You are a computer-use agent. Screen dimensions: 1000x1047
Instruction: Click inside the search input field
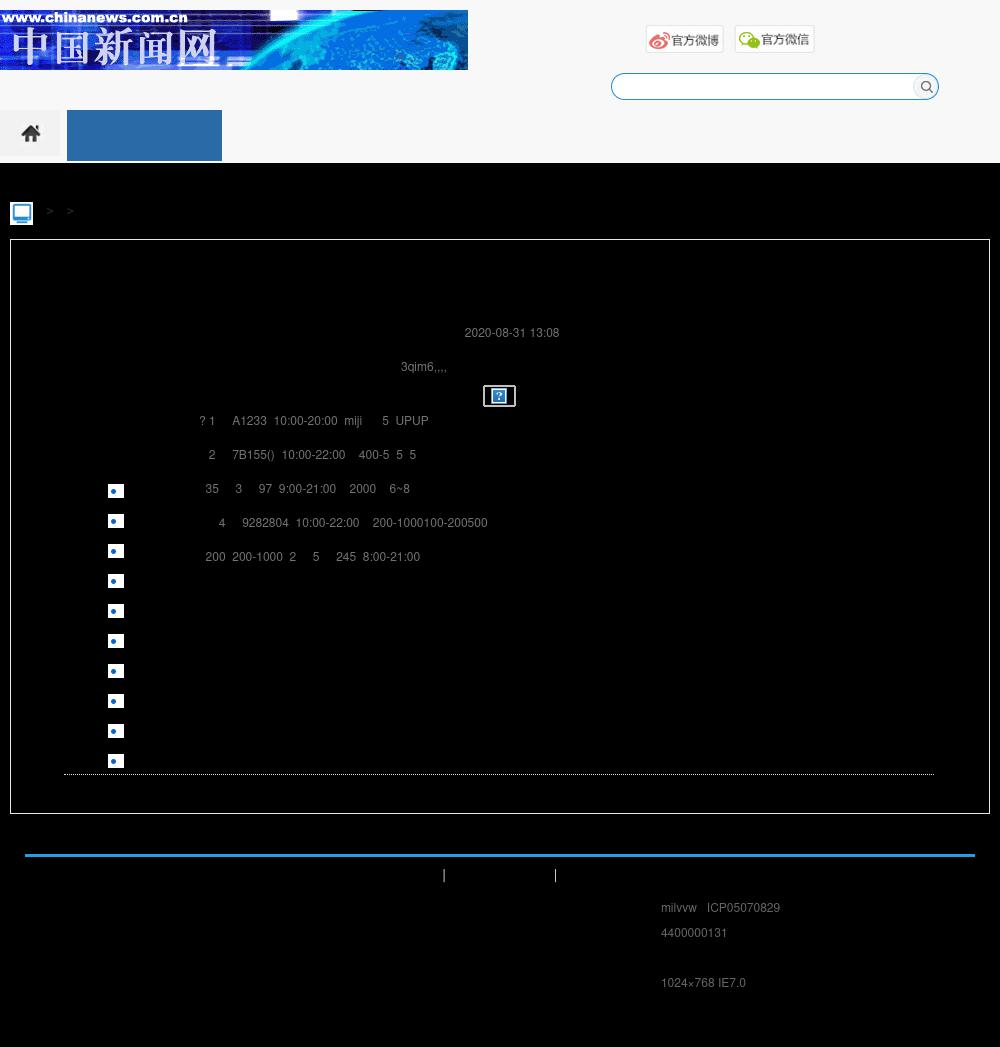pyautogui.click(x=762, y=87)
